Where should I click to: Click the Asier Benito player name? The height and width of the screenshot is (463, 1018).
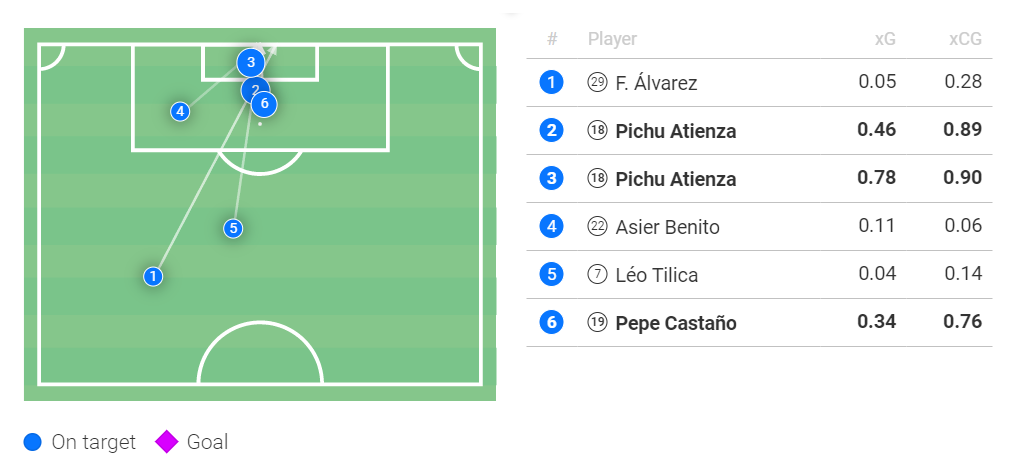tap(667, 227)
